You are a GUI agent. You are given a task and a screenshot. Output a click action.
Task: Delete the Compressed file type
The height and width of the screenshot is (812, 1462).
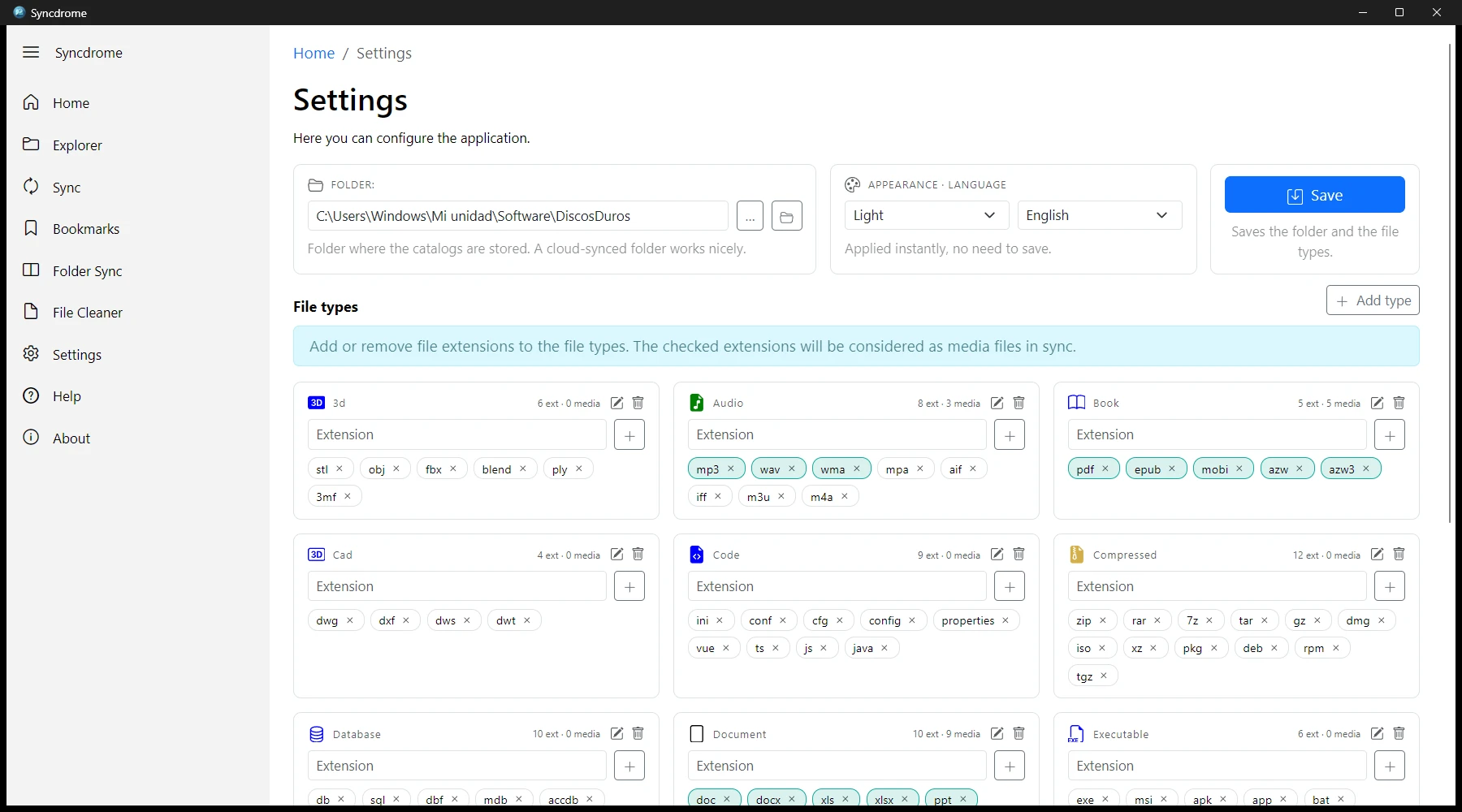[1399, 554]
